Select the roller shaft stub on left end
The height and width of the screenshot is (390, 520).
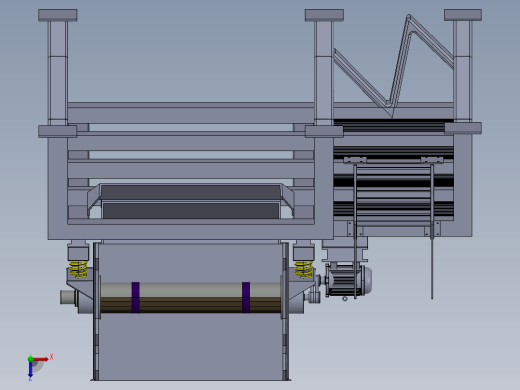[68, 297]
